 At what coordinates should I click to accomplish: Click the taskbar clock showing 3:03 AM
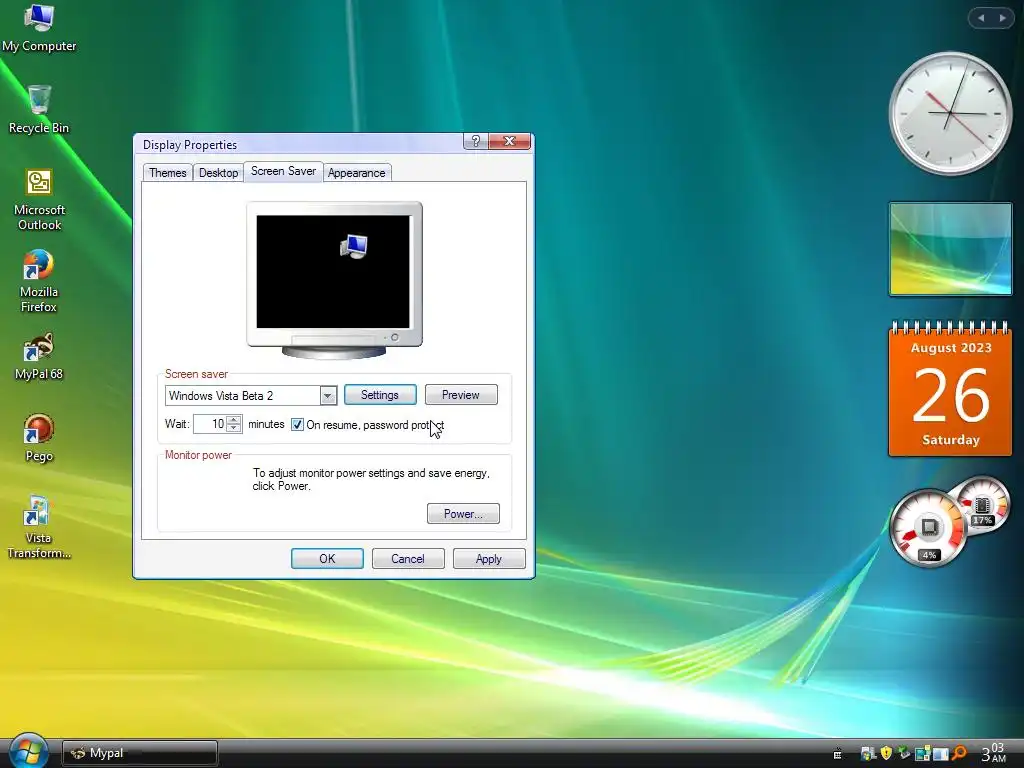(993, 753)
